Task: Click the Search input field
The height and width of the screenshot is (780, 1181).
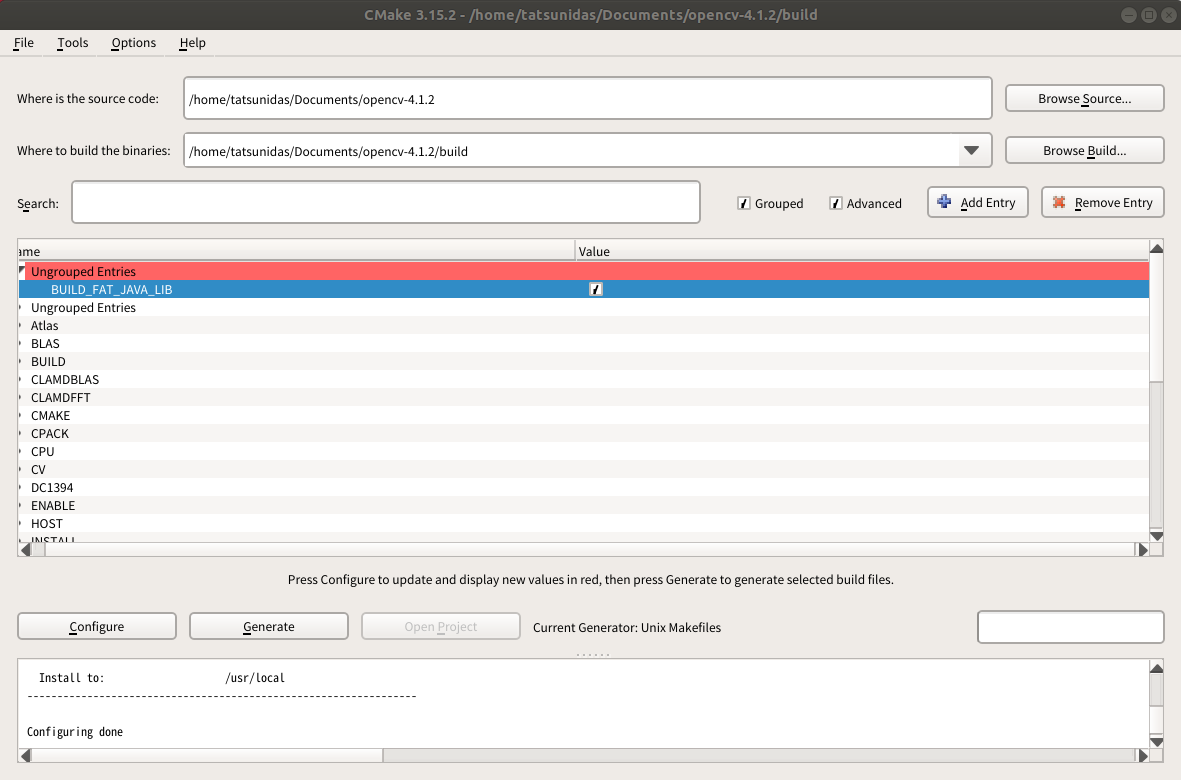Action: [386, 202]
